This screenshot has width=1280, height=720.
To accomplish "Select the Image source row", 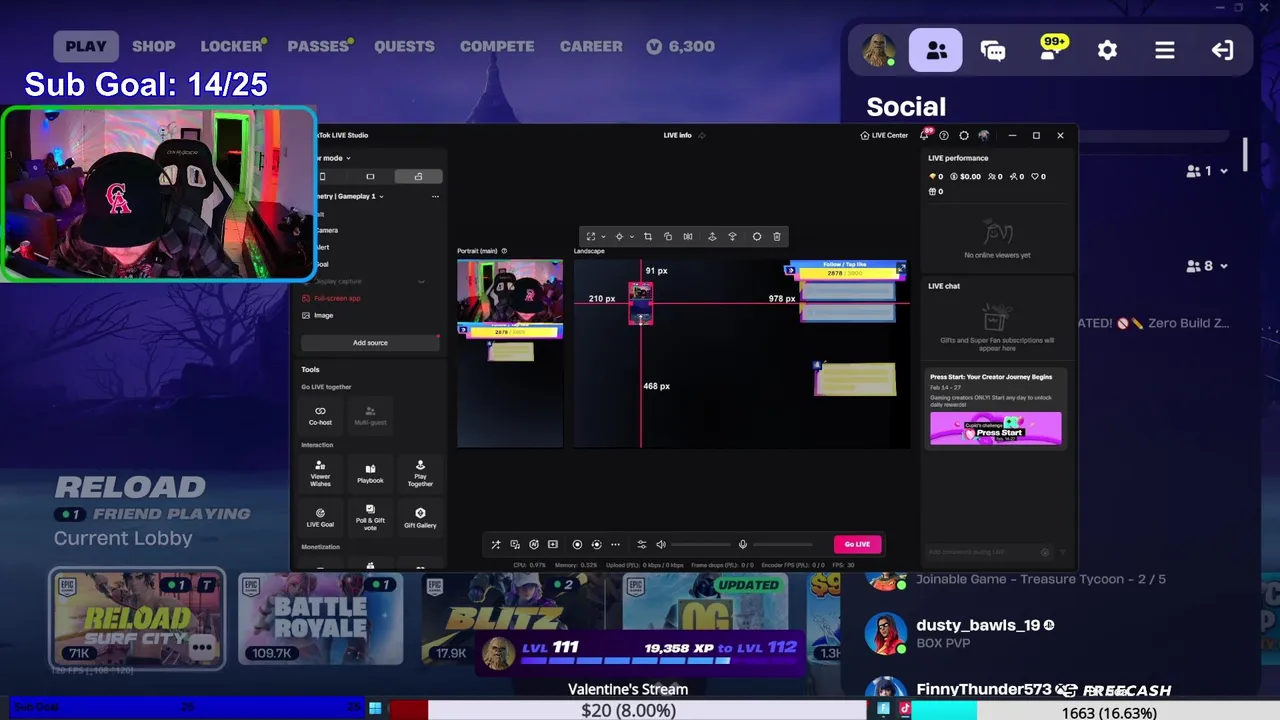I will point(369,315).
